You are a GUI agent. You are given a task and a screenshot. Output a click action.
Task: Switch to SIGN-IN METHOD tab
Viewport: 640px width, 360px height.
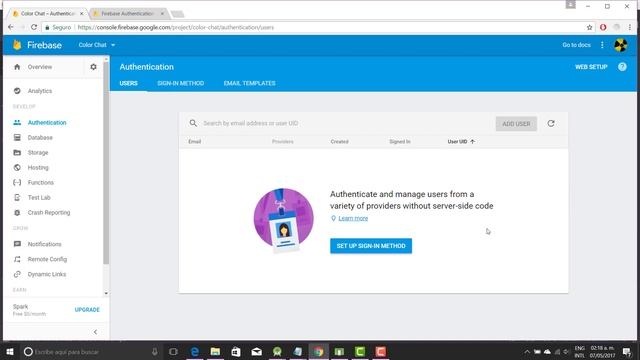(180, 83)
